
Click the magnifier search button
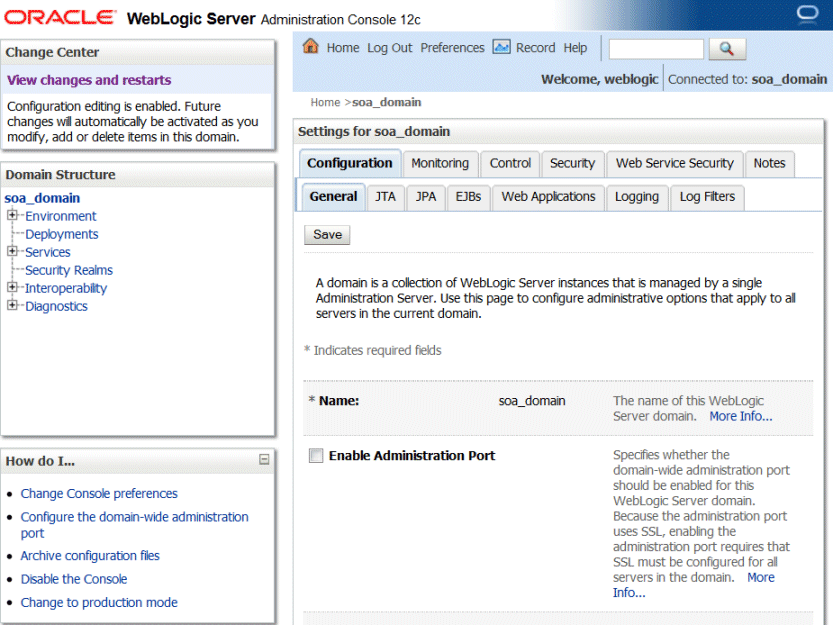point(727,49)
